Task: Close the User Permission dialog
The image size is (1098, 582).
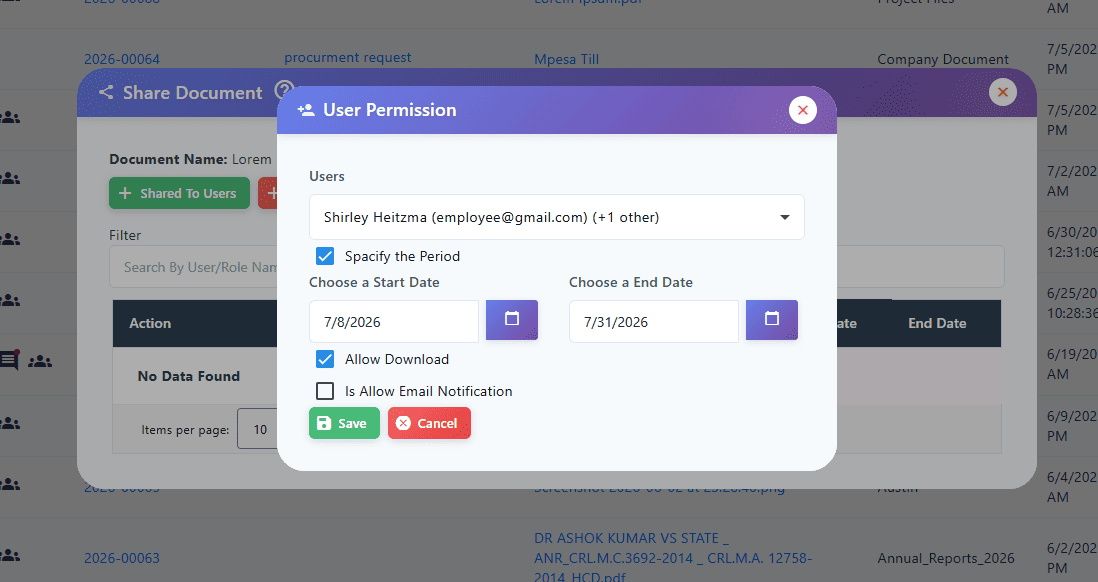Action: [x=802, y=110]
